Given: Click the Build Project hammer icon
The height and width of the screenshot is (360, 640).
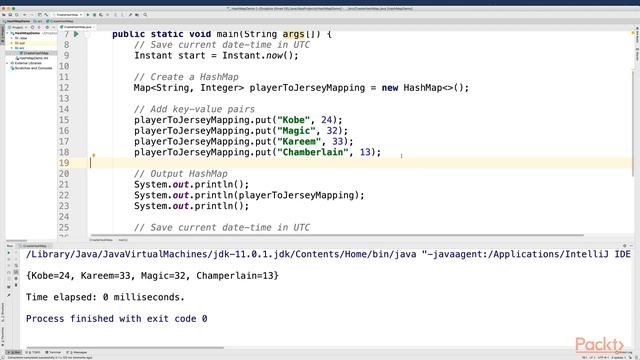Looking at the screenshot, I should click(x=46, y=15).
